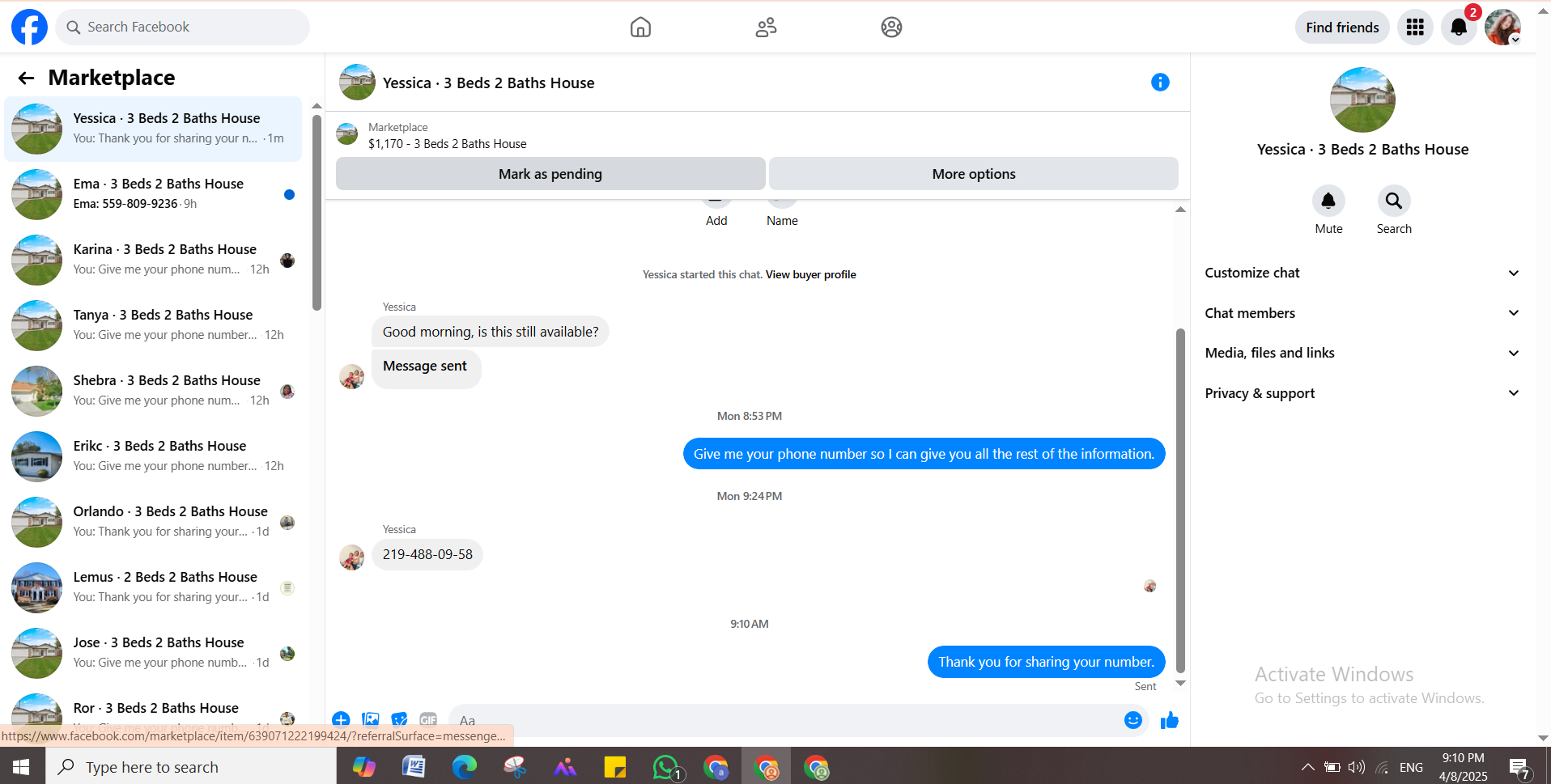Mute this chat with bell icon
This screenshot has width=1551, height=784.
pos(1328,201)
